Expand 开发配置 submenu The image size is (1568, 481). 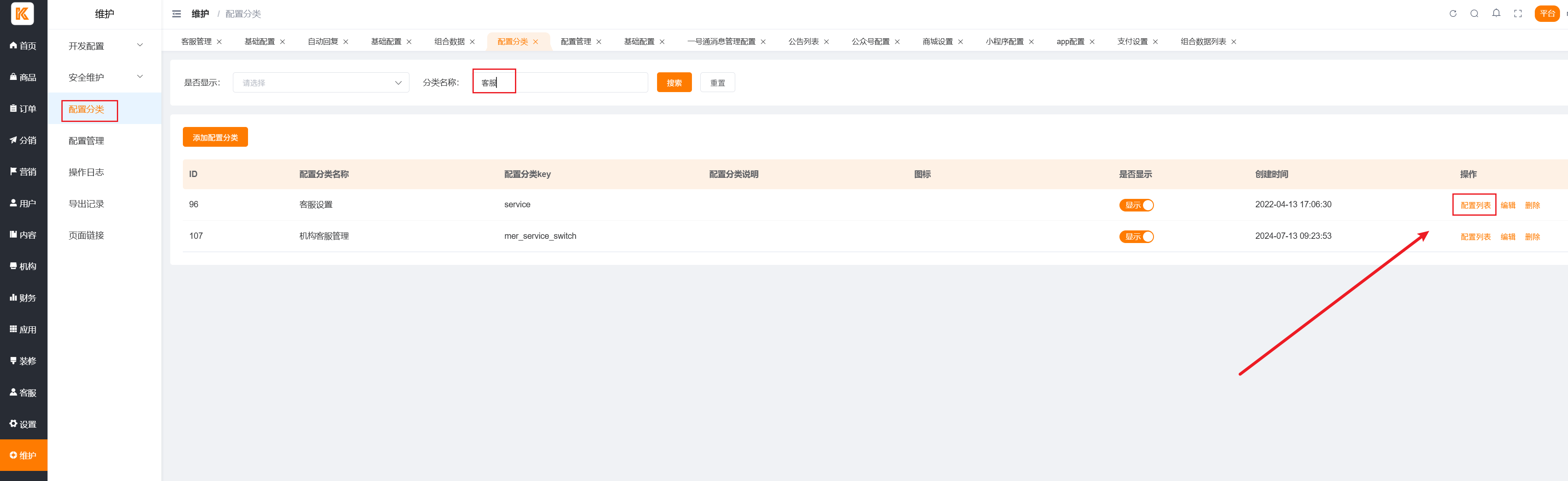pos(104,46)
